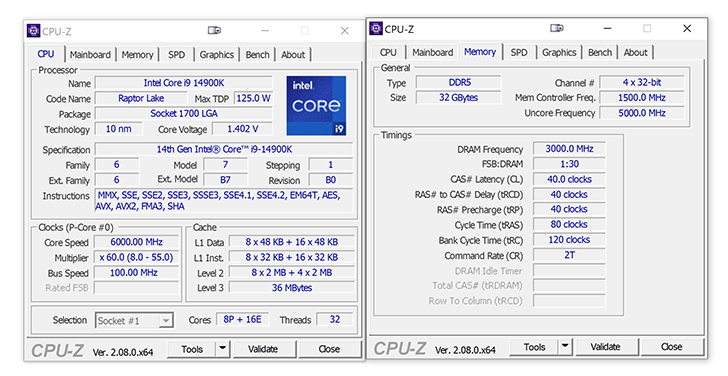This screenshot has width=728, height=376.
Task: Select the Bench tab in the right window
Action: click(x=600, y=52)
